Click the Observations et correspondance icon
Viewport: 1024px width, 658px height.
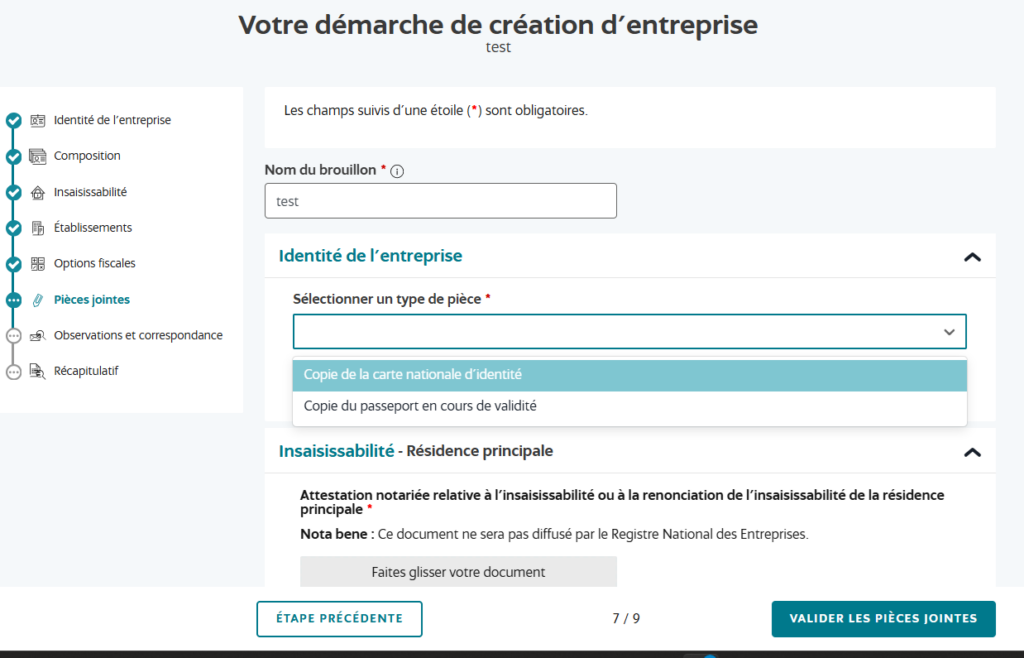[x=38, y=336]
